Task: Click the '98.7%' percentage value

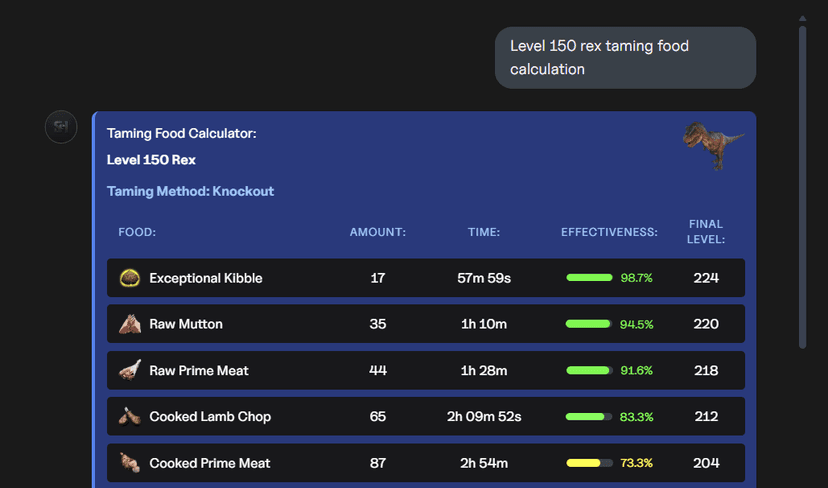Action: tap(636, 278)
